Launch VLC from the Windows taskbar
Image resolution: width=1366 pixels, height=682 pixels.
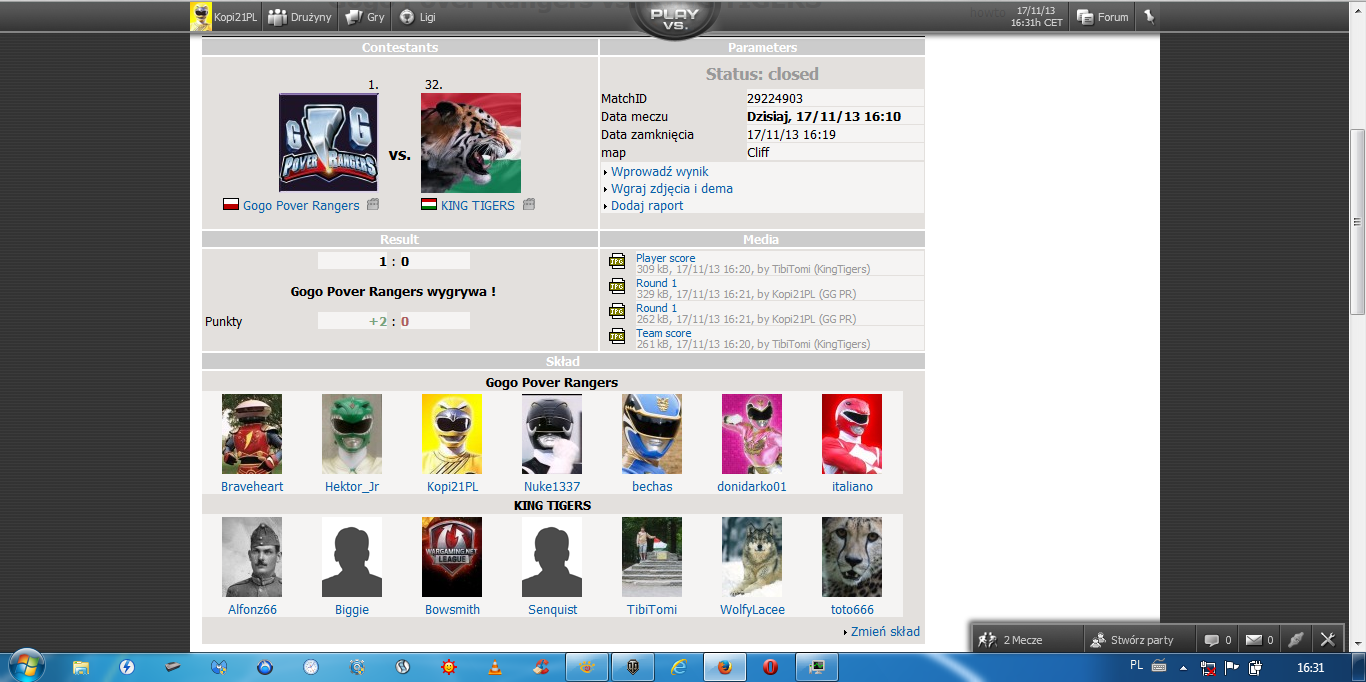pos(495,666)
